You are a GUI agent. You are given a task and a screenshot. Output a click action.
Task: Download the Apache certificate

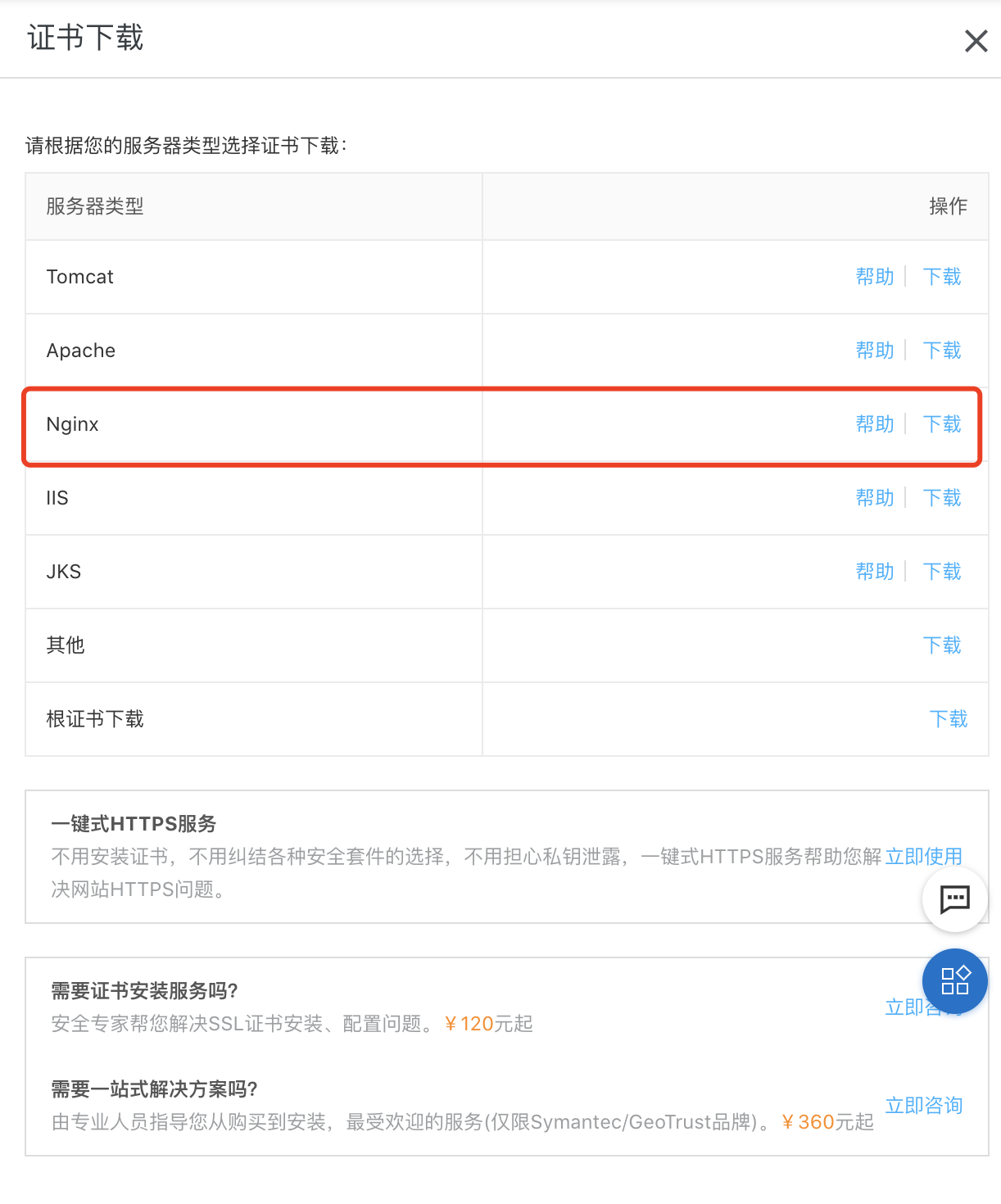(x=942, y=351)
